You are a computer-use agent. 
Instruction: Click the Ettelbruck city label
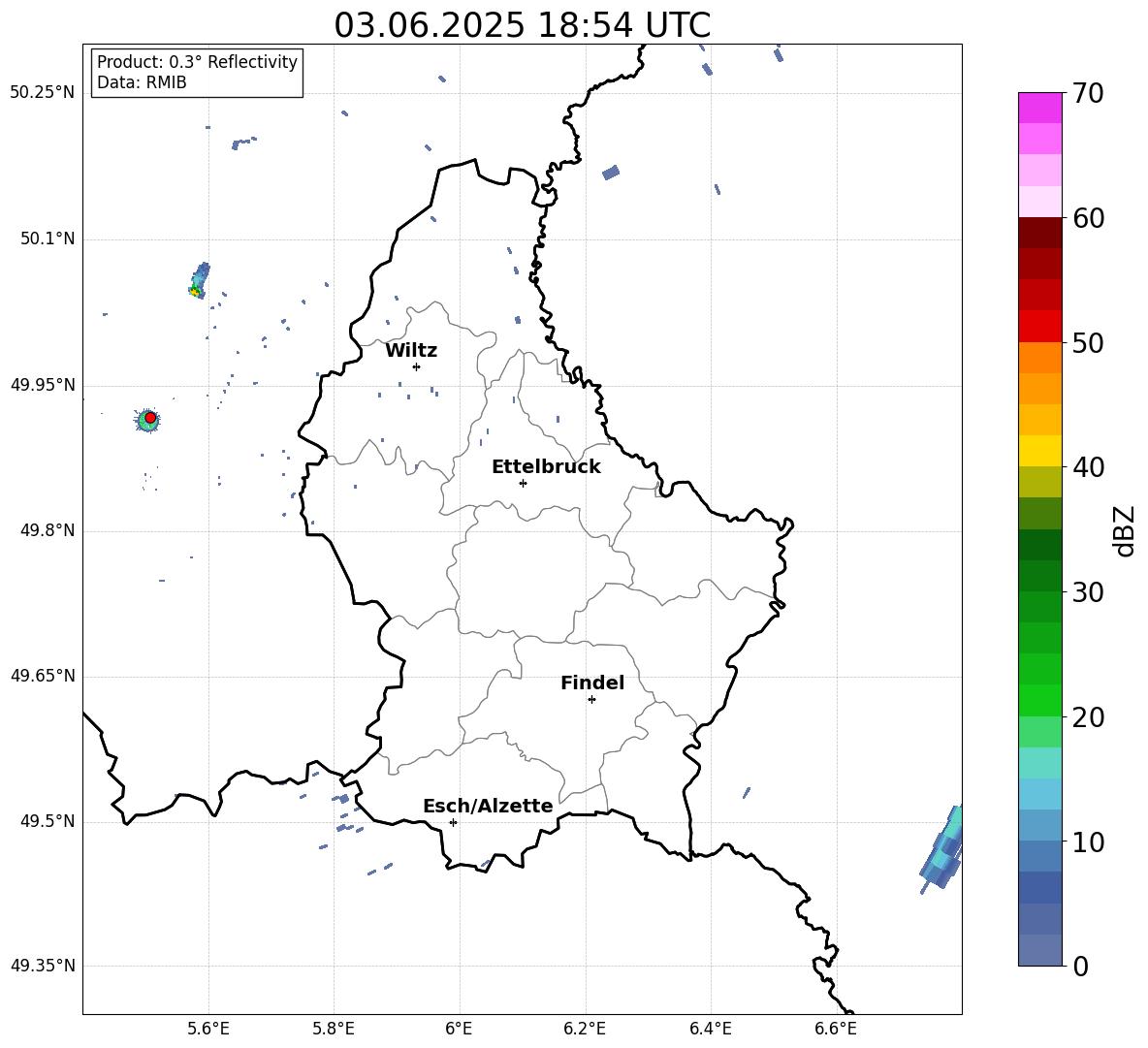tap(546, 467)
